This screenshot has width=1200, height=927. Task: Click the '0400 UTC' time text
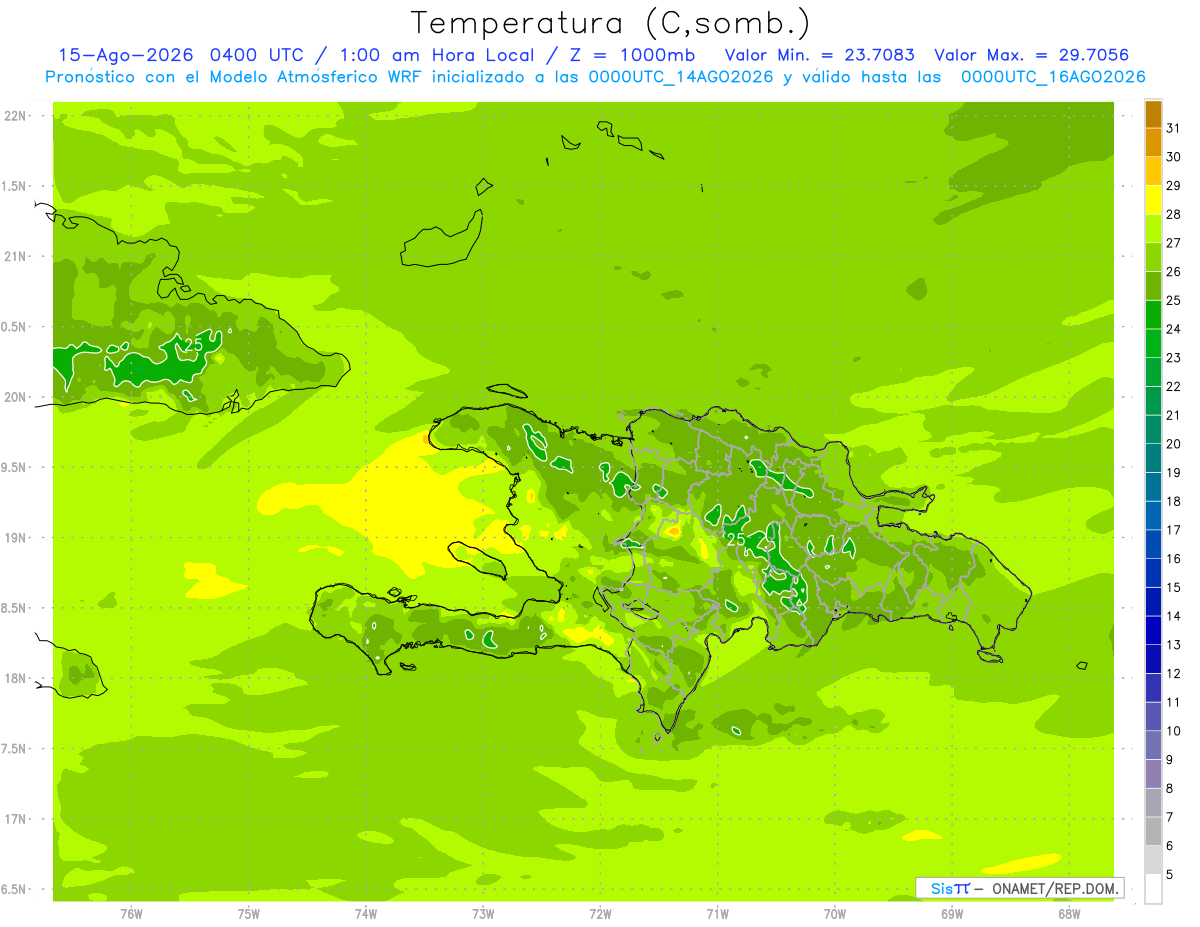click(x=257, y=55)
